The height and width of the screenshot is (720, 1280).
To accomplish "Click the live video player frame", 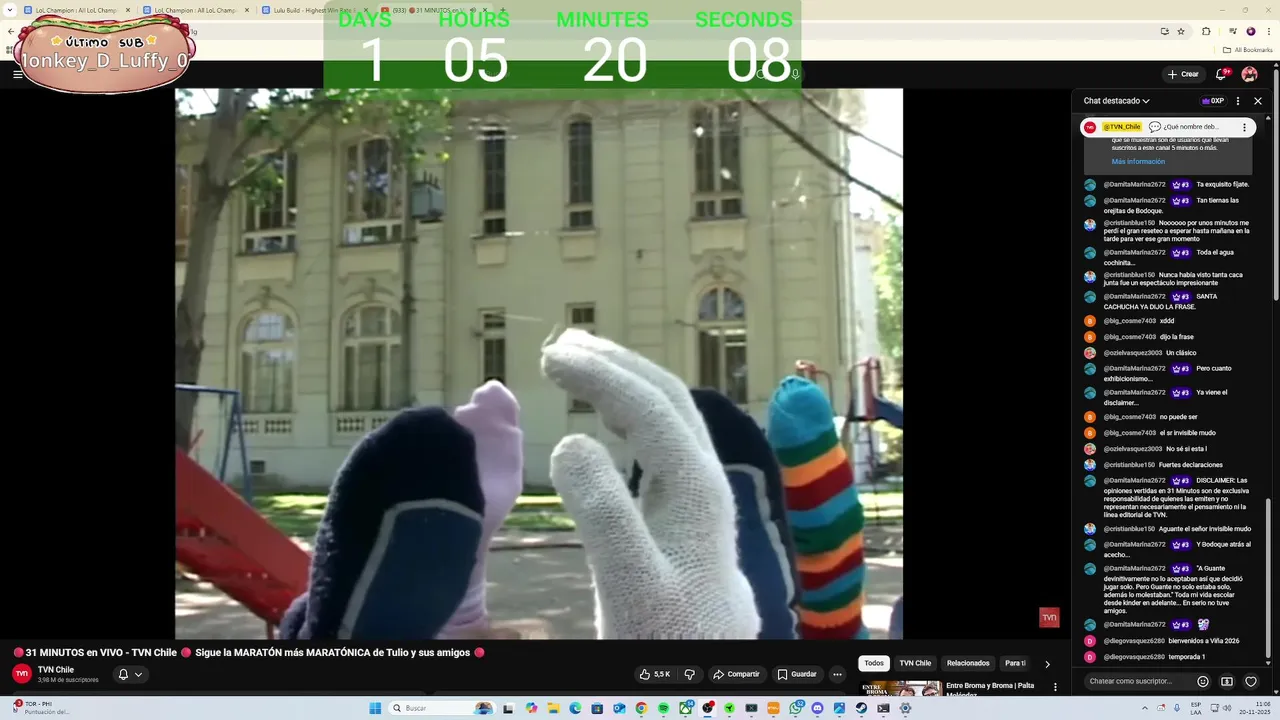I will pos(539,364).
